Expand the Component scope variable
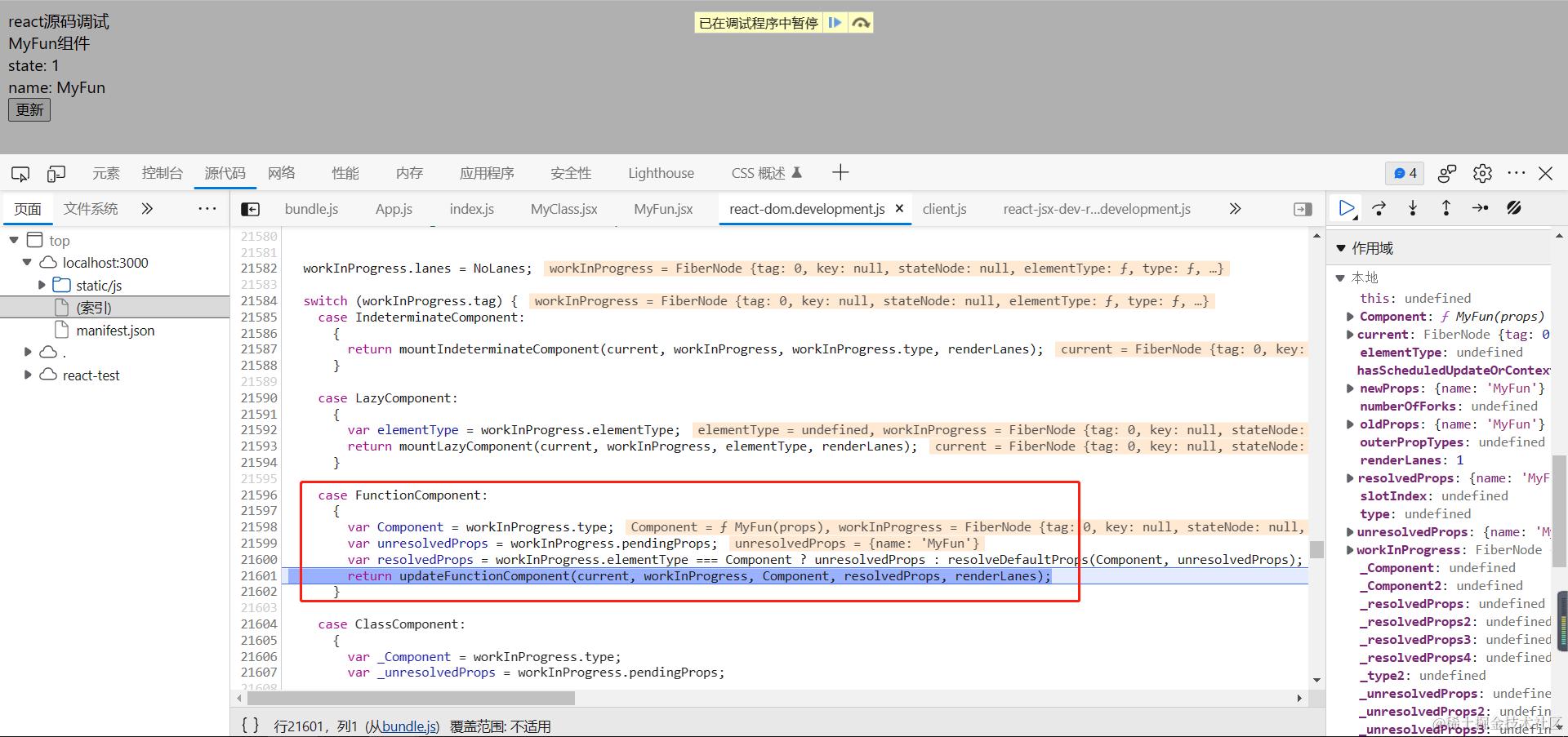The width and height of the screenshot is (1568, 737). pos(1350,317)
